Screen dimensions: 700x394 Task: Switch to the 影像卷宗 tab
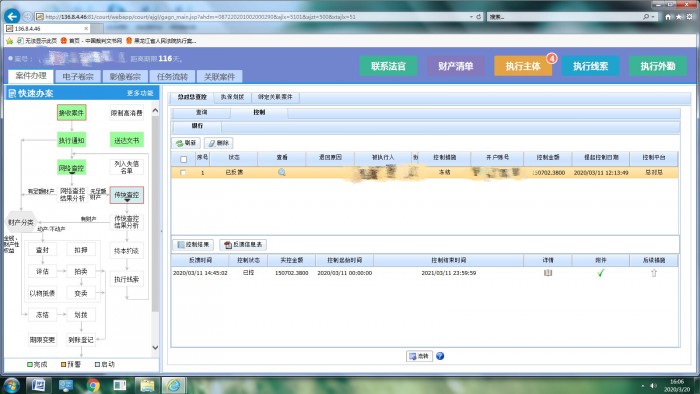click(125, 76)
